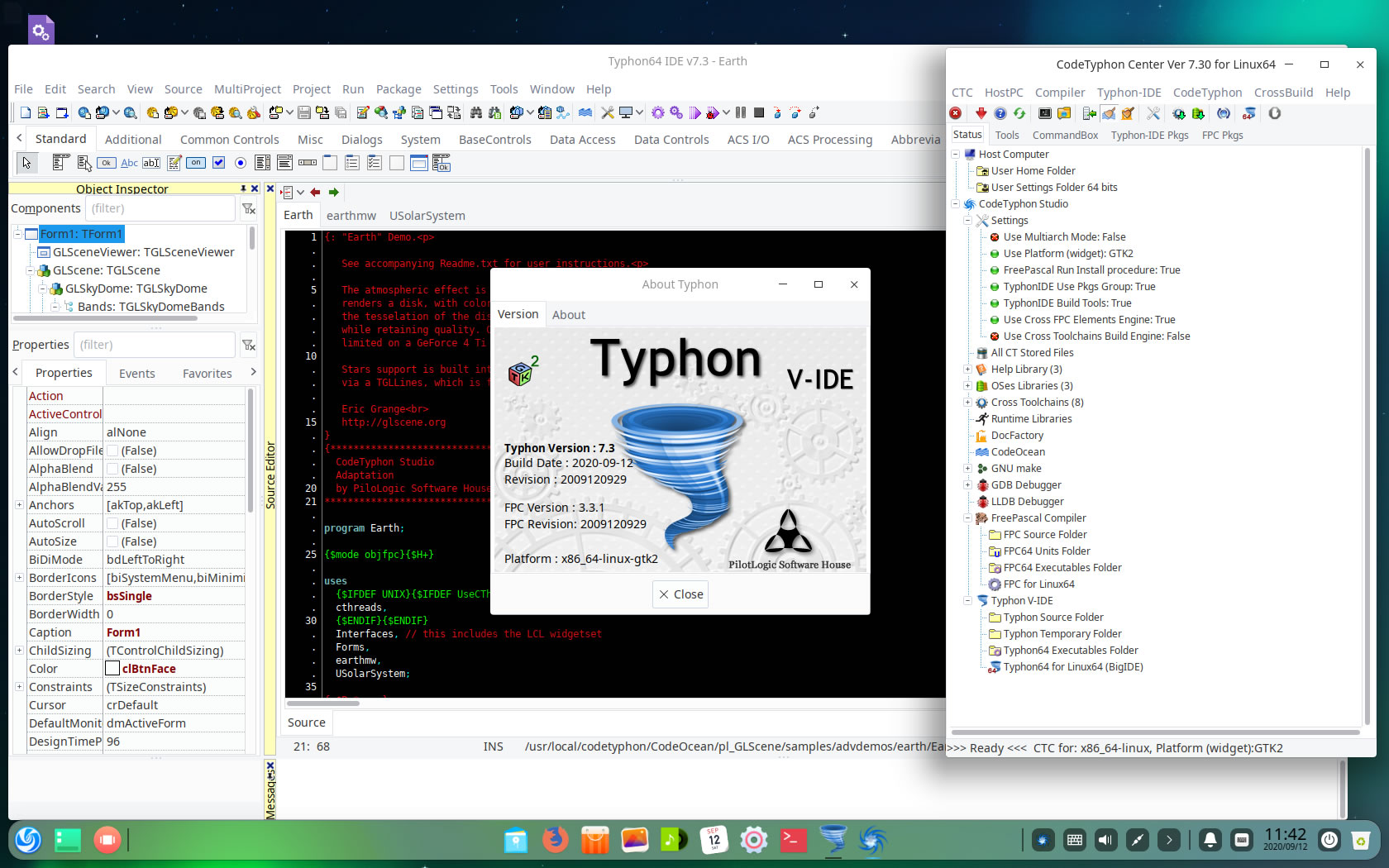Select the arrow selection tool in component palette
Viewport: 1389px width, 868px height.
(26, 163)
